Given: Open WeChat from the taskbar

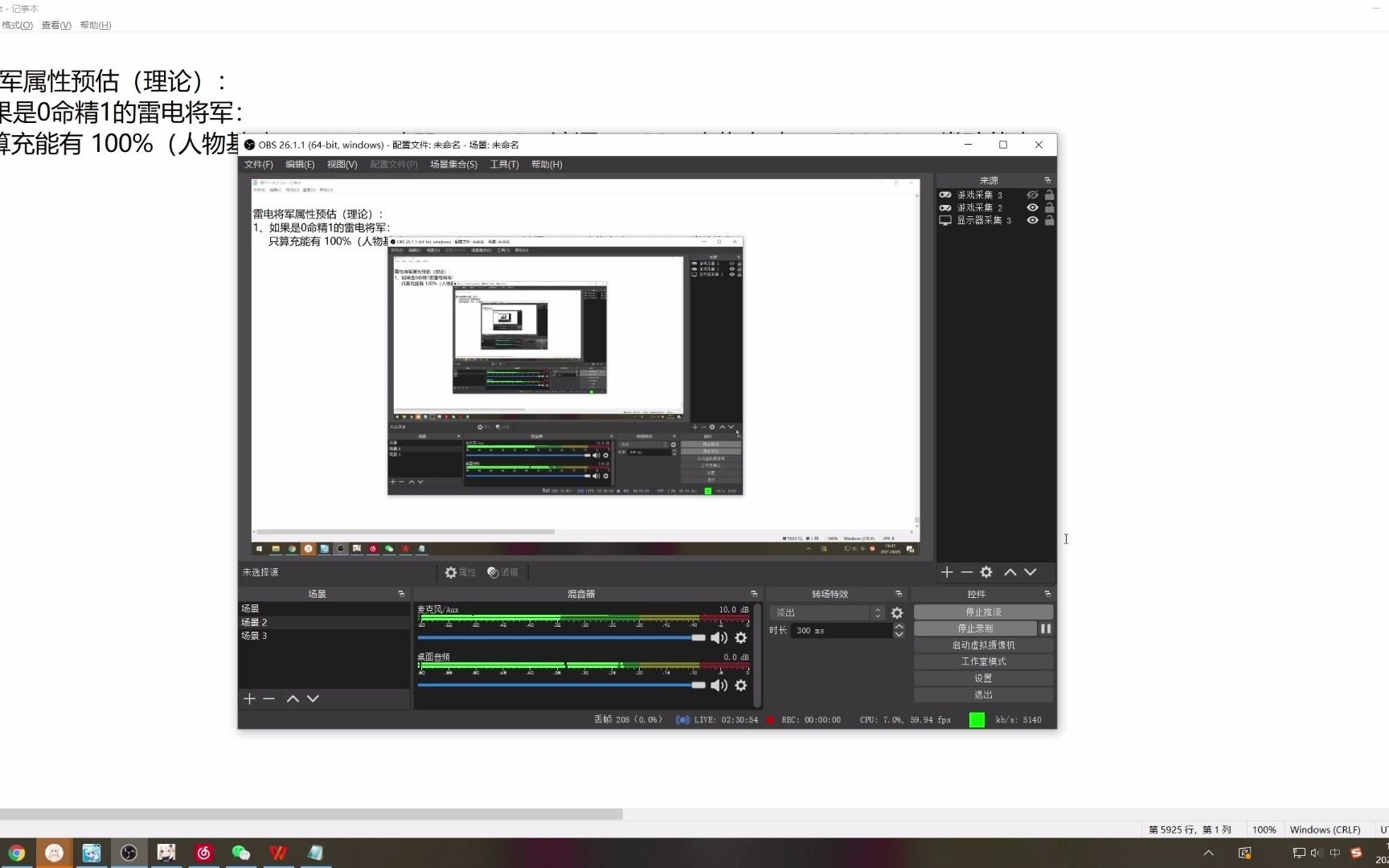Looking at the screenshot, I should (240, 853).
